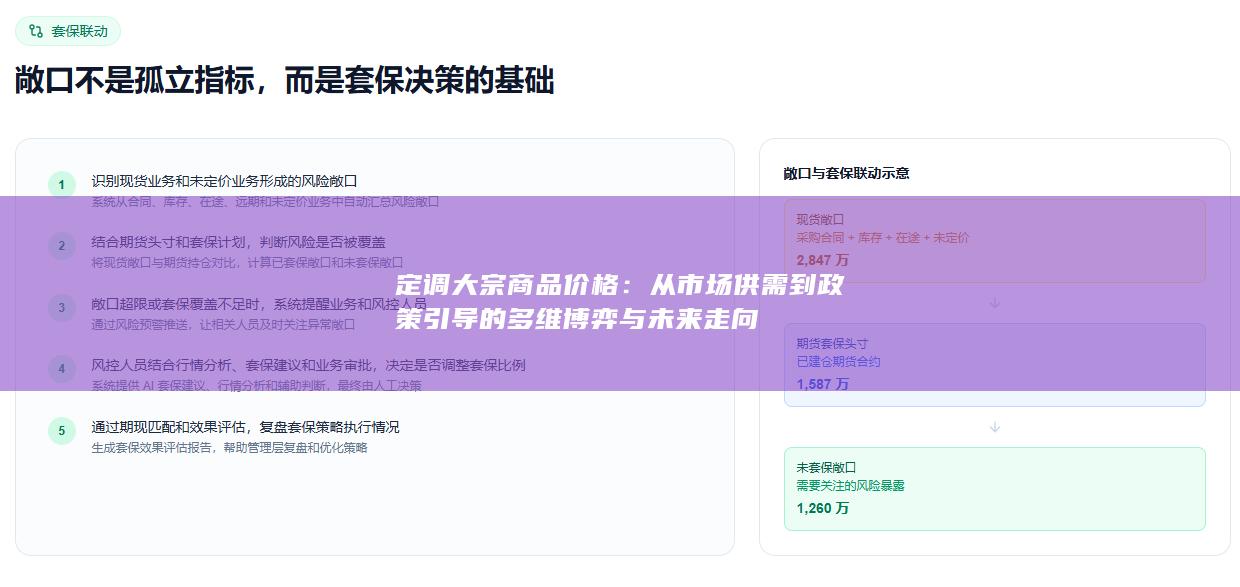Click step number 4 circle
Image resolution: width=1240 pixels, height=587 pixels.
click(x=61, y=369)
